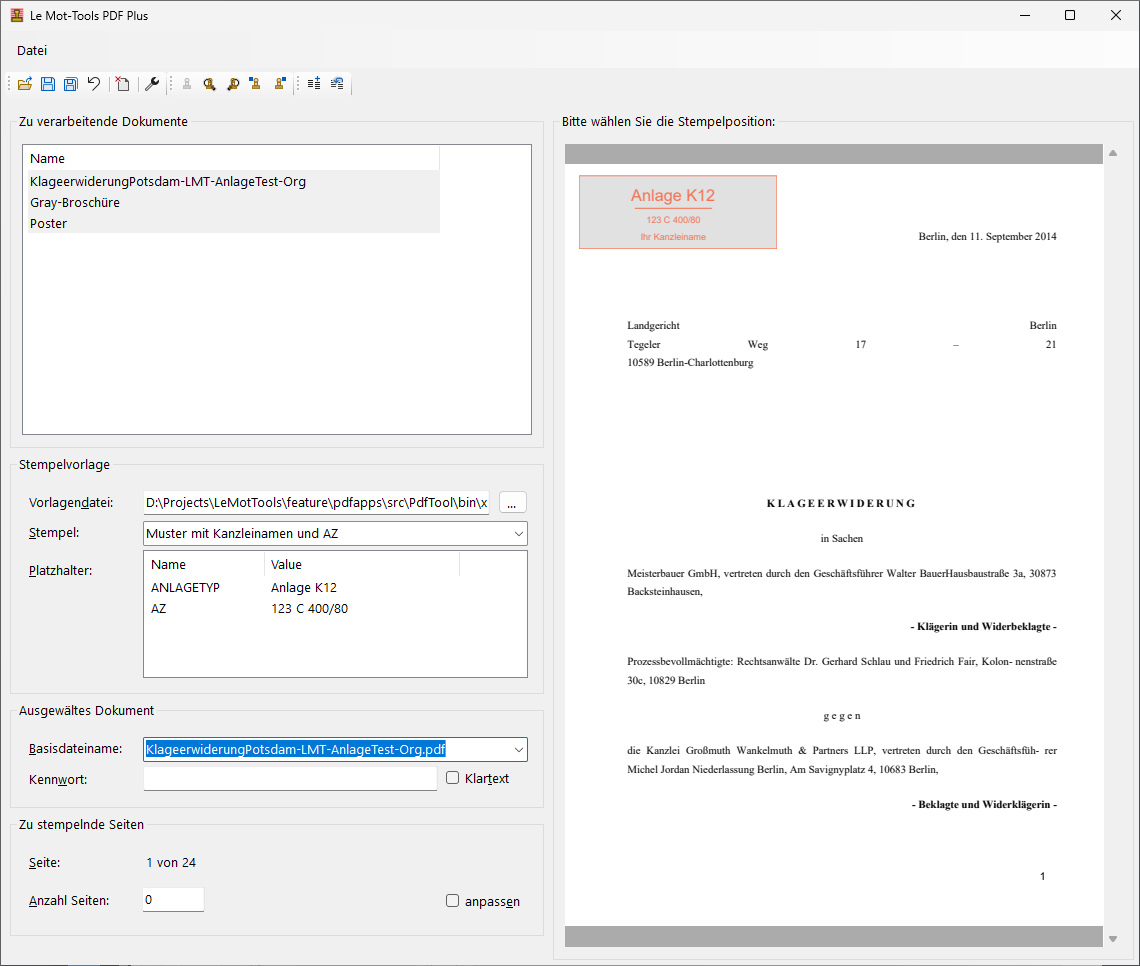Screen dimensions: 1140x966
Task: Toggle the anpassen checkbox
Action: tap(453, 901)
